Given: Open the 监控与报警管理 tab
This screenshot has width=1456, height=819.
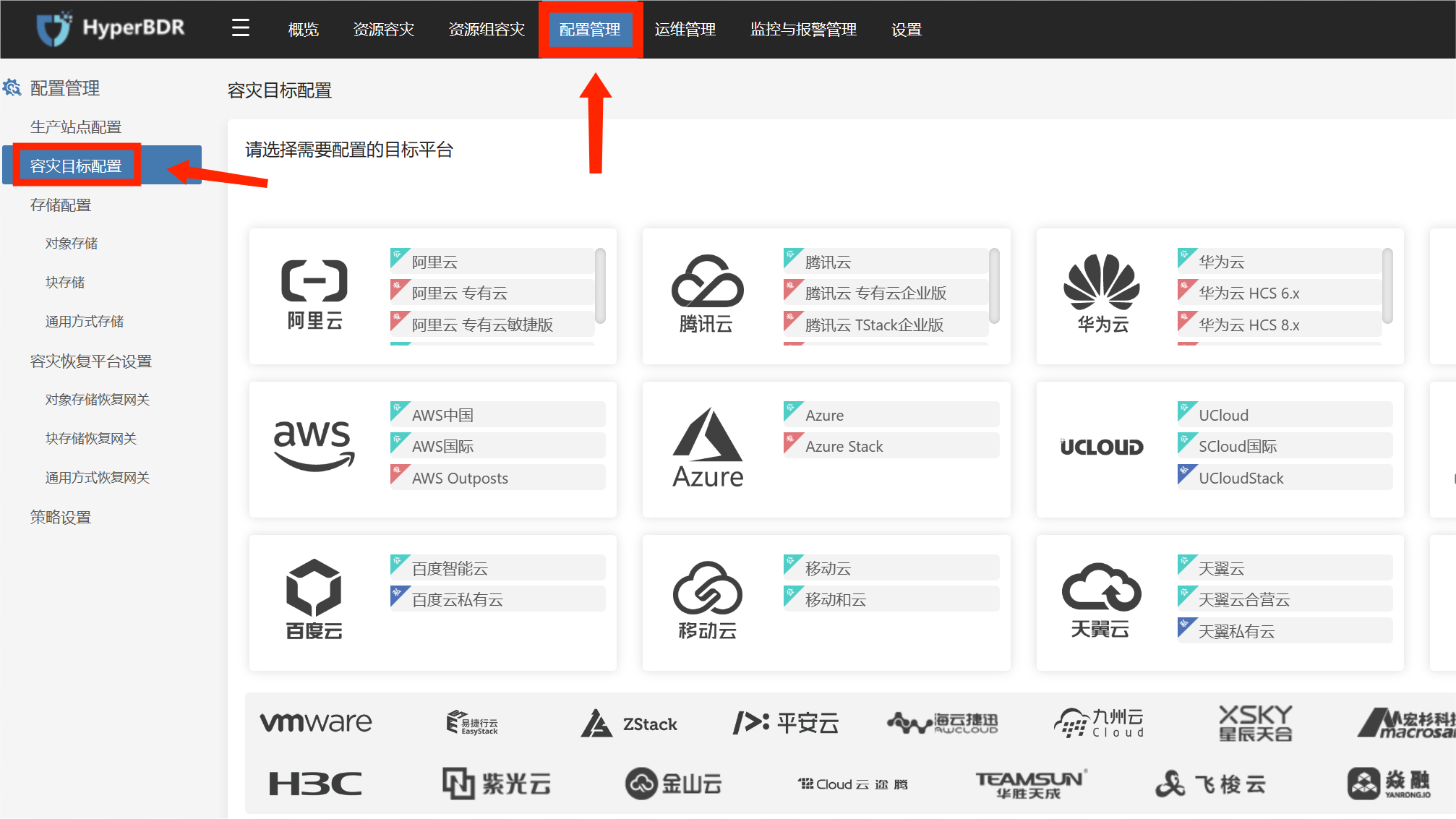Looking at the screenshot, I should (x=803, y=30).
